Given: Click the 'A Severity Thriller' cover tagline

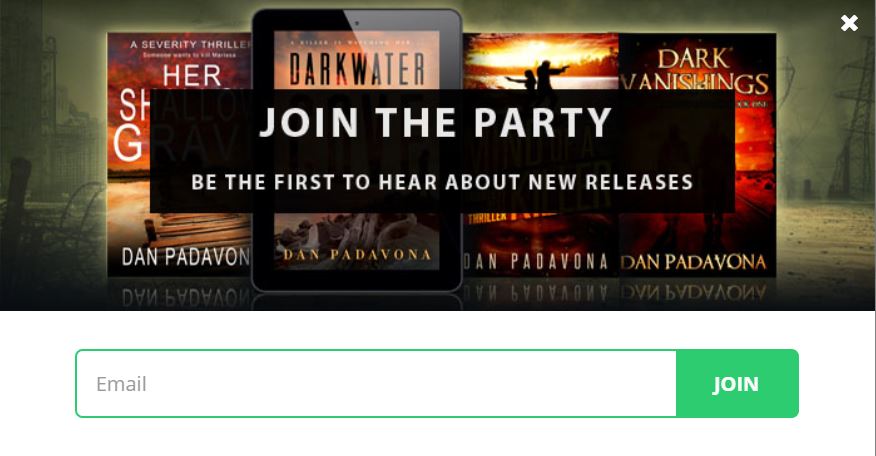Looking at the screenshot, I should pyautogui.click(x=191, y=44).
